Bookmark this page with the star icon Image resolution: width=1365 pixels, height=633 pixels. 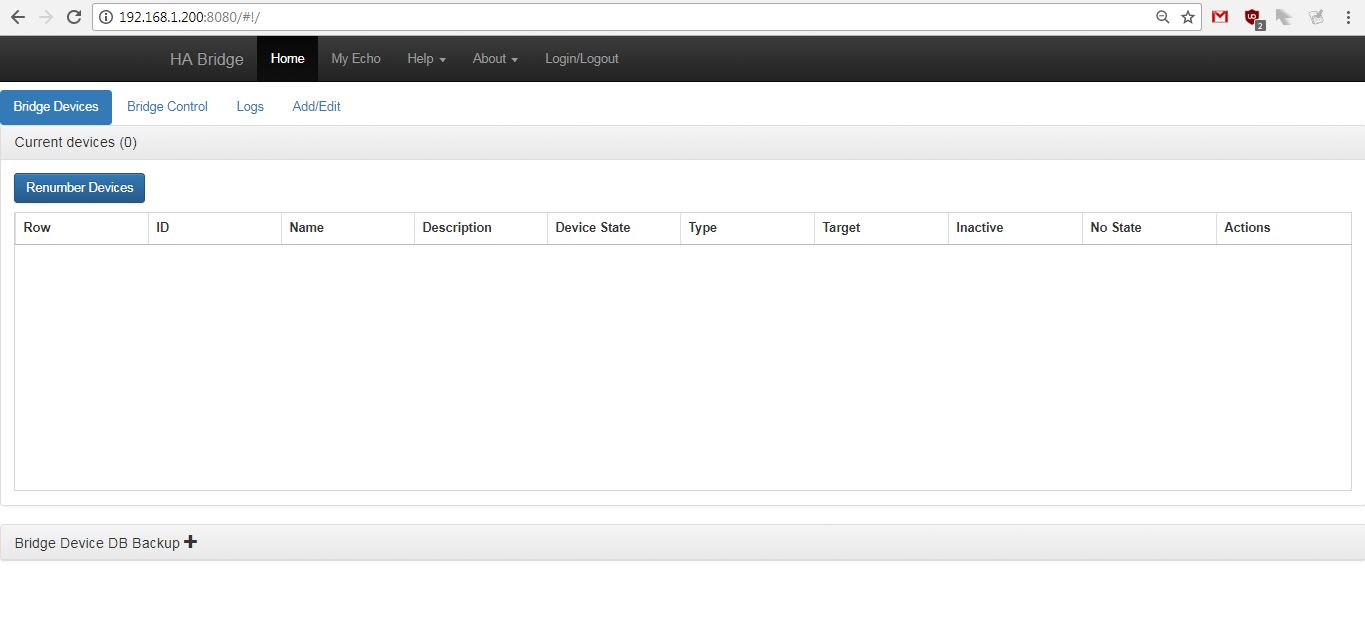tap(1188, 17)
